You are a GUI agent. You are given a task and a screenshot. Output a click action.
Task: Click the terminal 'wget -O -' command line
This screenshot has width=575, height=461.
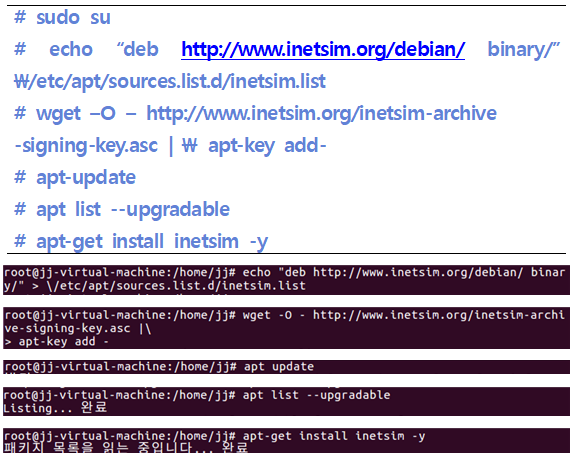coord(285,315)
